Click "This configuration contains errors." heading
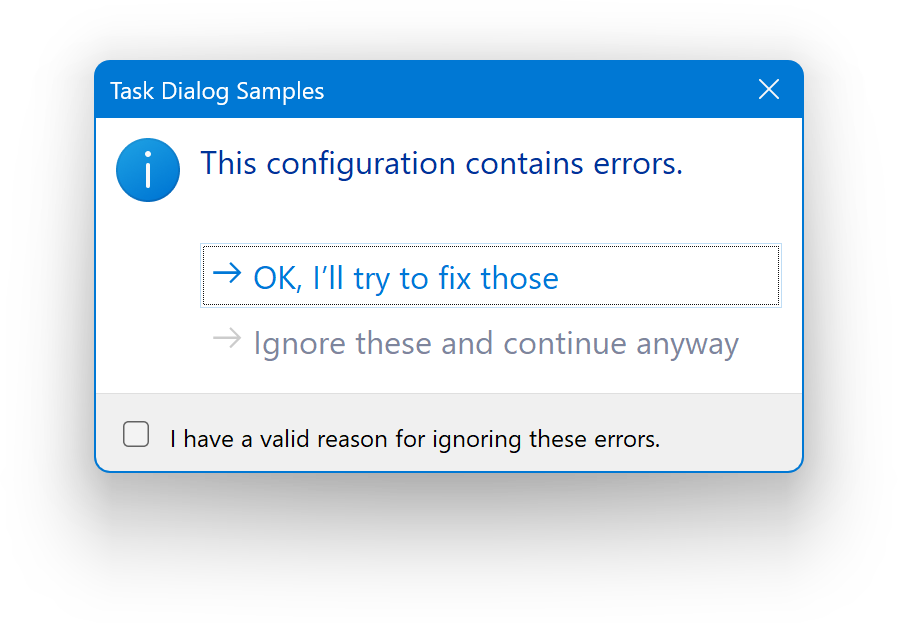The width and height of the screenshot is (898, 623). tap(441, 163)
